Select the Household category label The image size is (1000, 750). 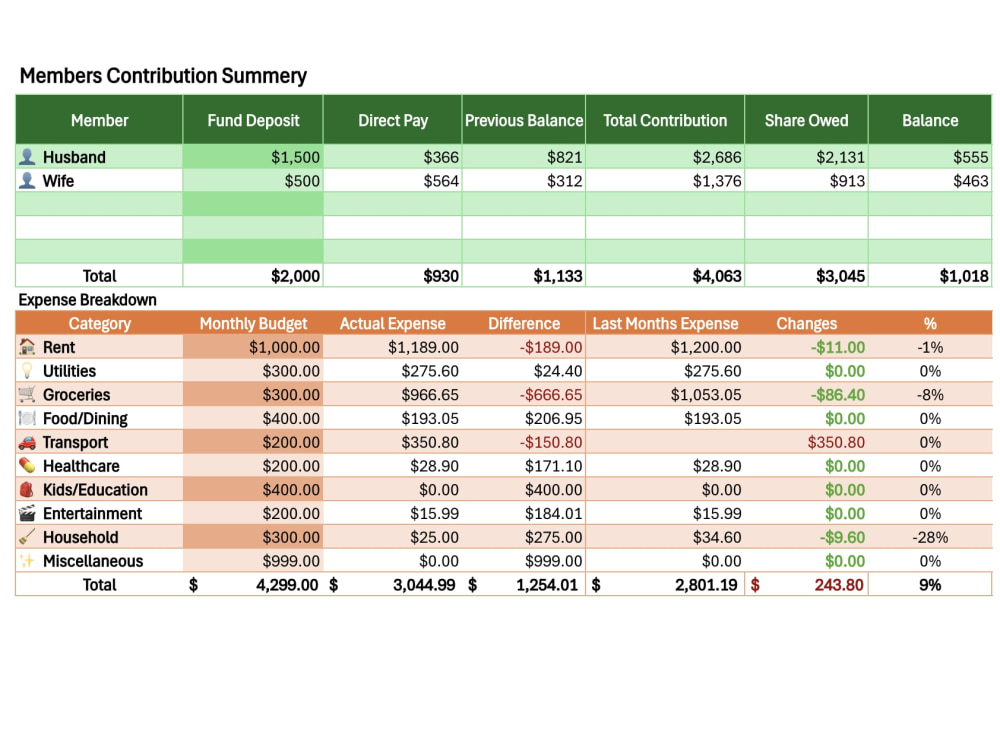point(80,537)
